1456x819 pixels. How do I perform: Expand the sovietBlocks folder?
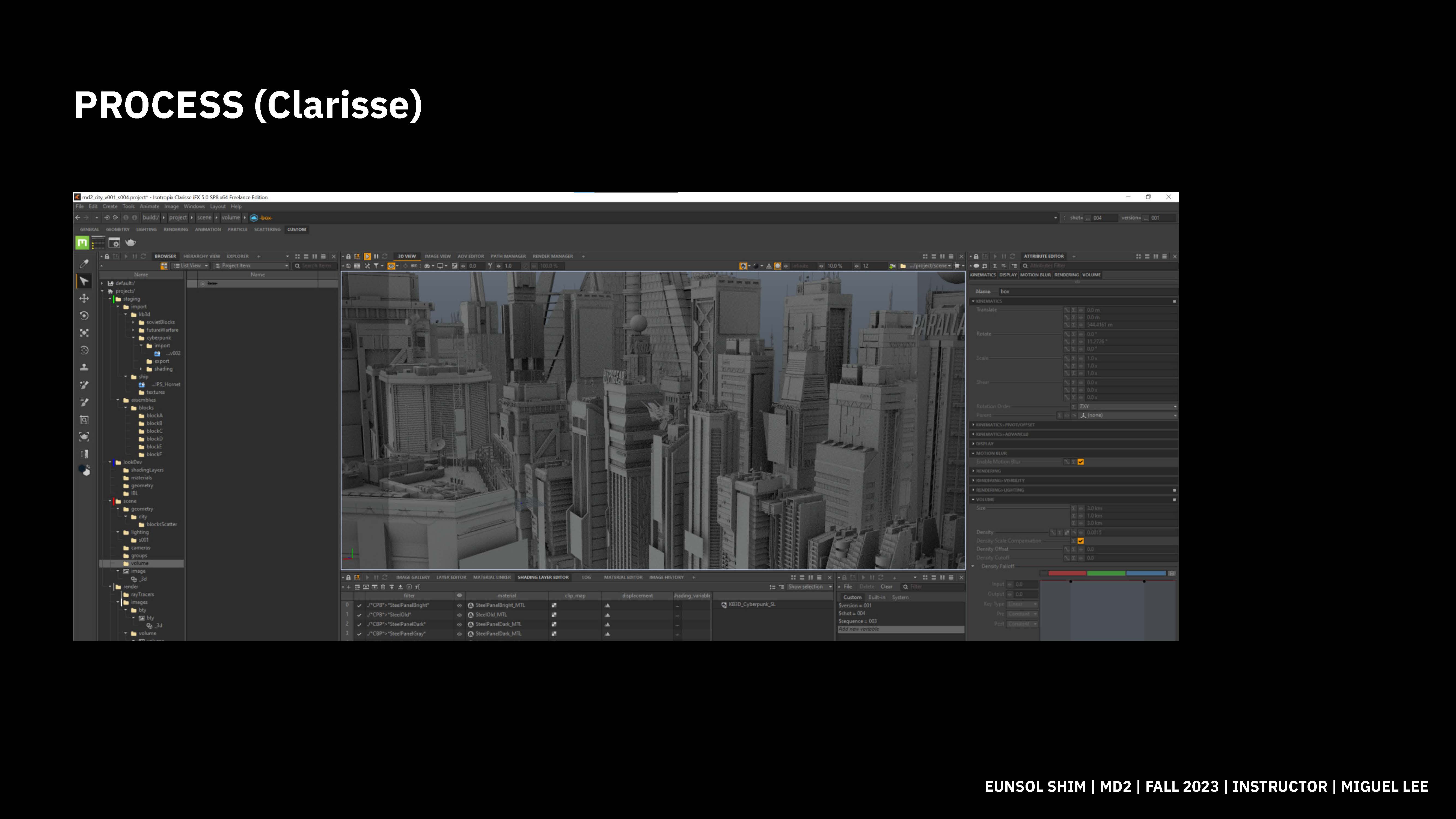[x=133, y=322]
